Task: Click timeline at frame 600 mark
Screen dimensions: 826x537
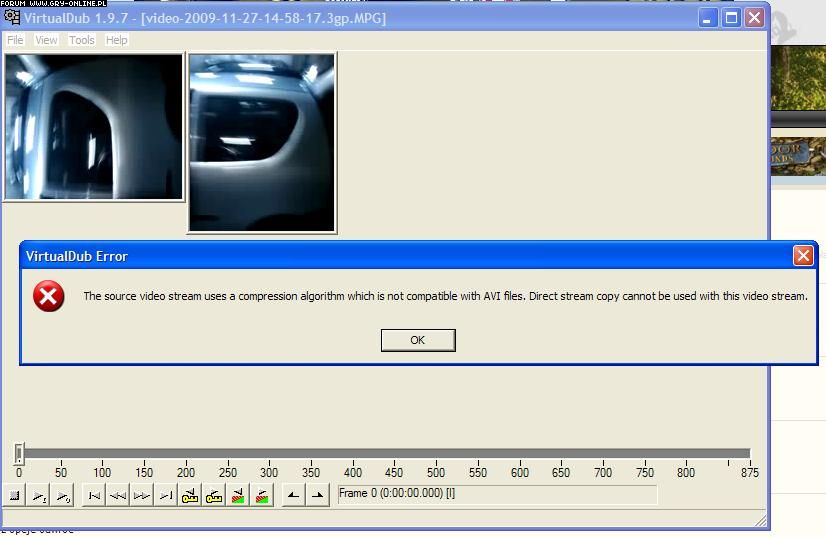Action: click(x=519, y=454)
